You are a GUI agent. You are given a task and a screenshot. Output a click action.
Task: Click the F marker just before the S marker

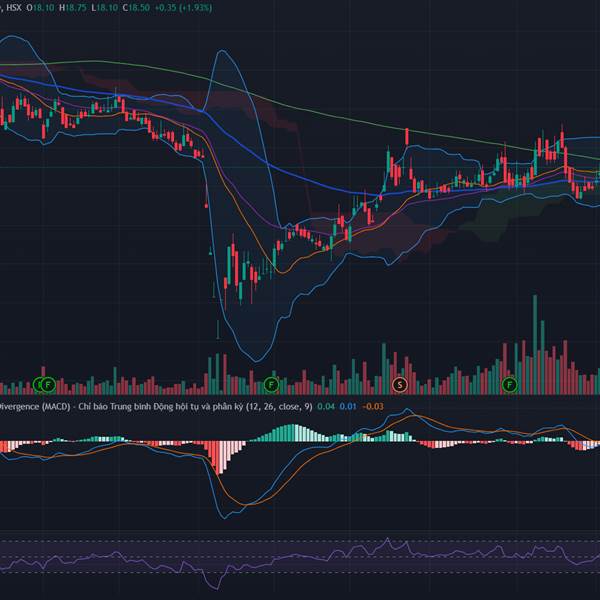point(271,385)
